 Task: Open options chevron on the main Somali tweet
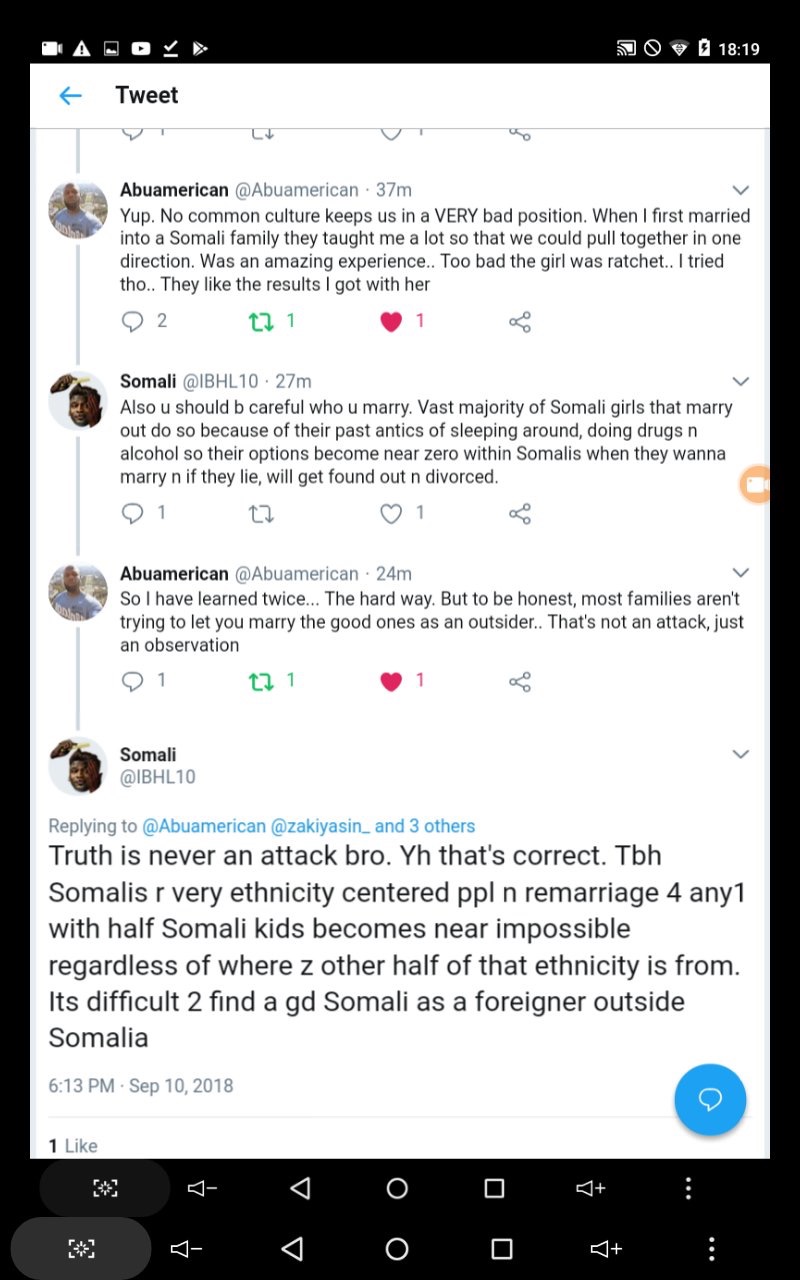[741, 754]
